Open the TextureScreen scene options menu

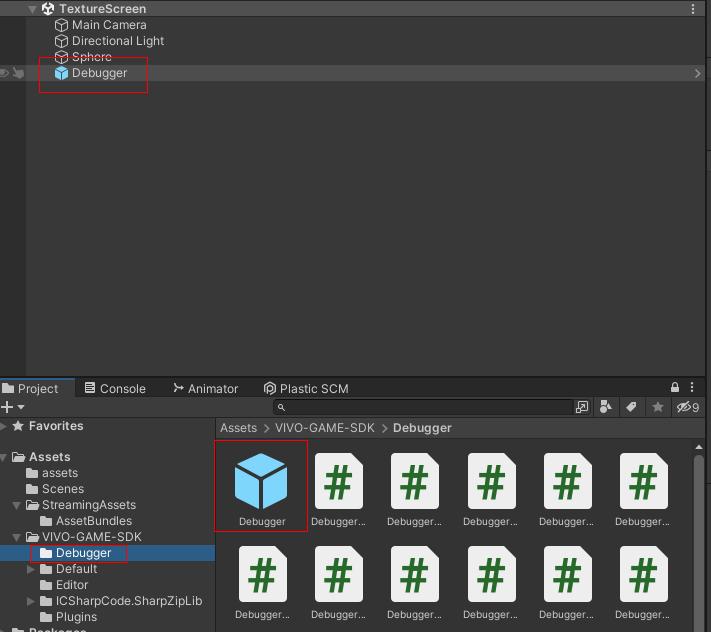tap(693, 9)
